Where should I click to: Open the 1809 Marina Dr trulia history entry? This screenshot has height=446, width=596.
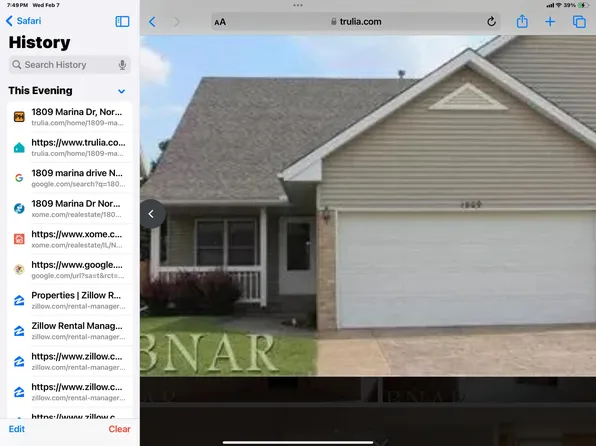[70, 117]
